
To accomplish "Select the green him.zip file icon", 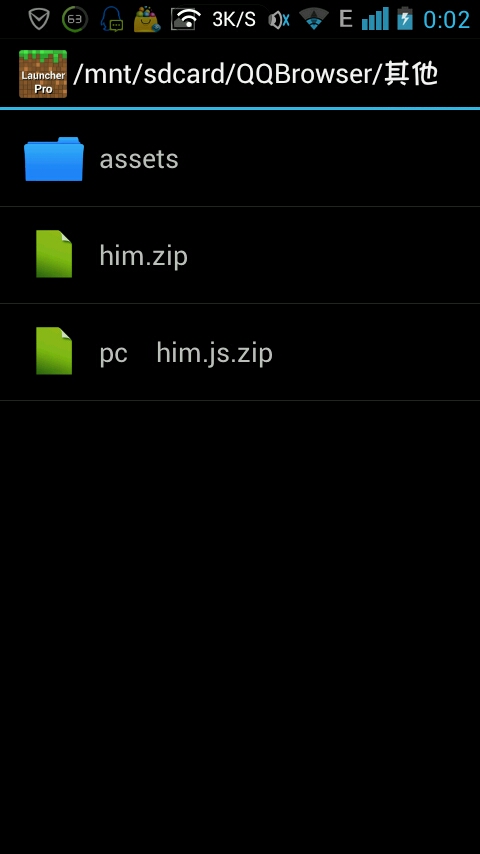I will [x=54, y=254].
